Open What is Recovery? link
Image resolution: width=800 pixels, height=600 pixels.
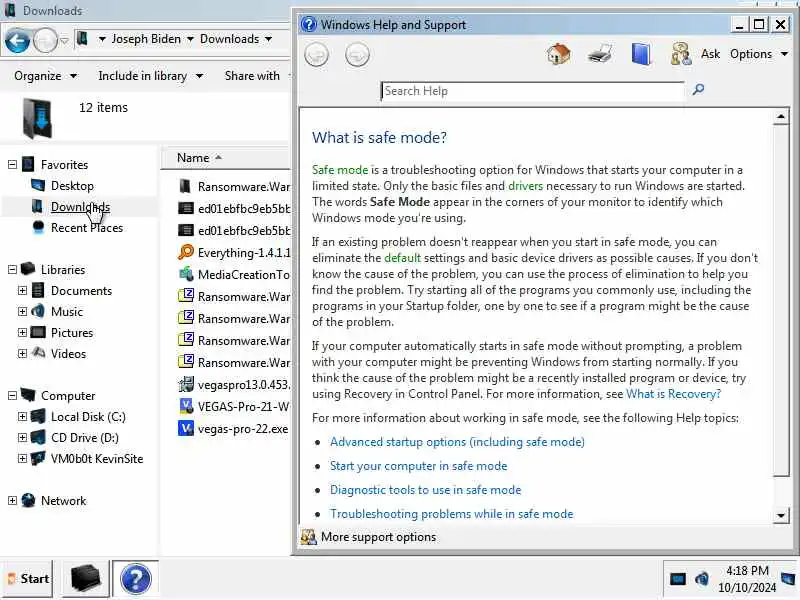click(673, 394)
